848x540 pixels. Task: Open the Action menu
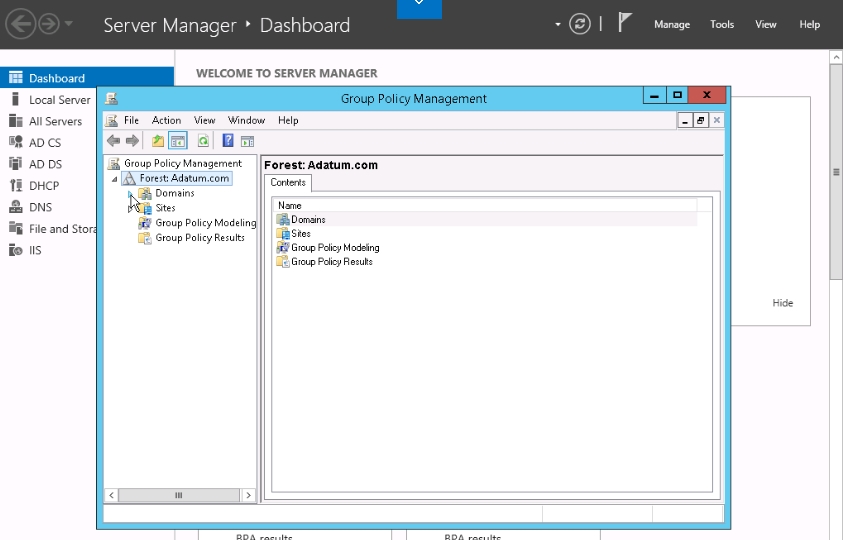(166, 120)
